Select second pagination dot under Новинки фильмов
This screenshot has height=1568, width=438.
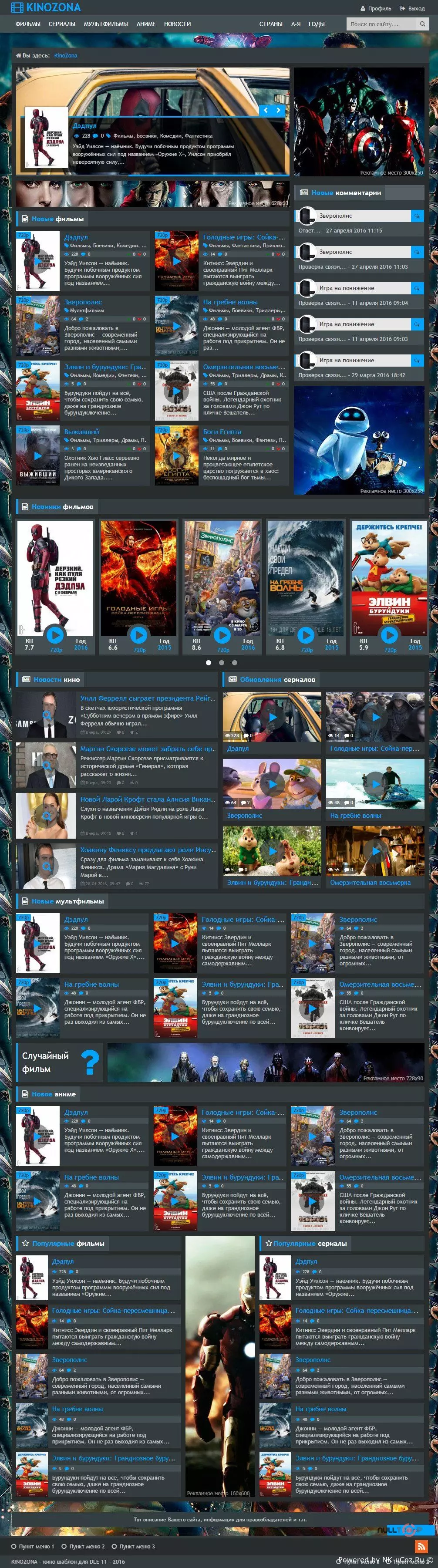222,662
